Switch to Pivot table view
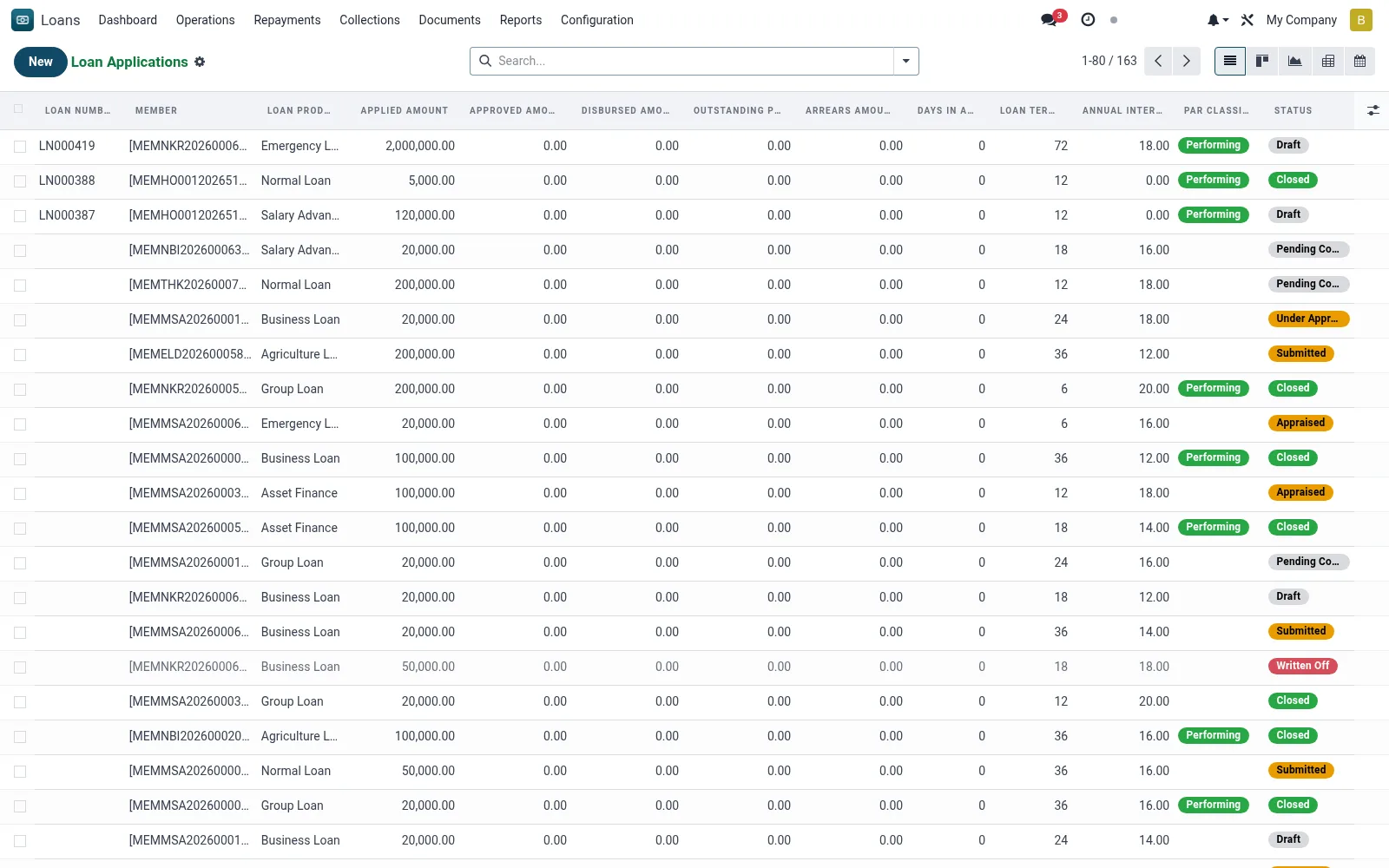This screenshot has width=1389, height=868. click(x=1327, y=61)
